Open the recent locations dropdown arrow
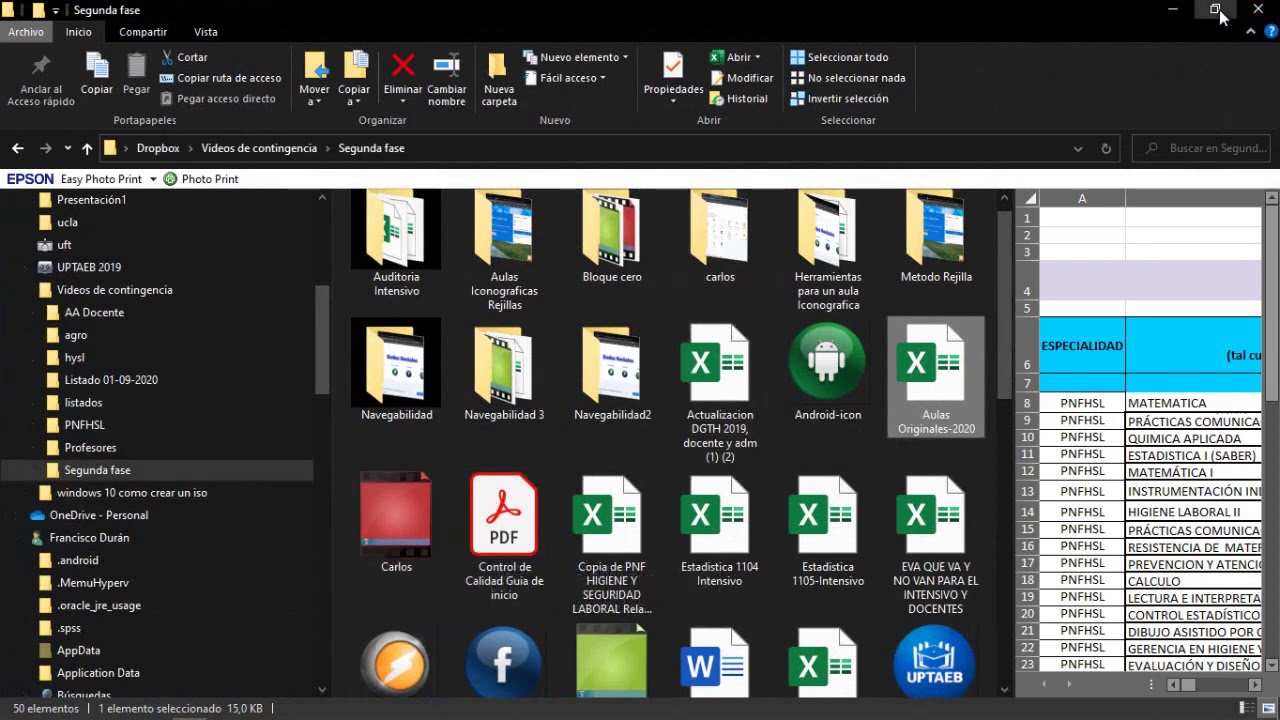 [67, 148]
